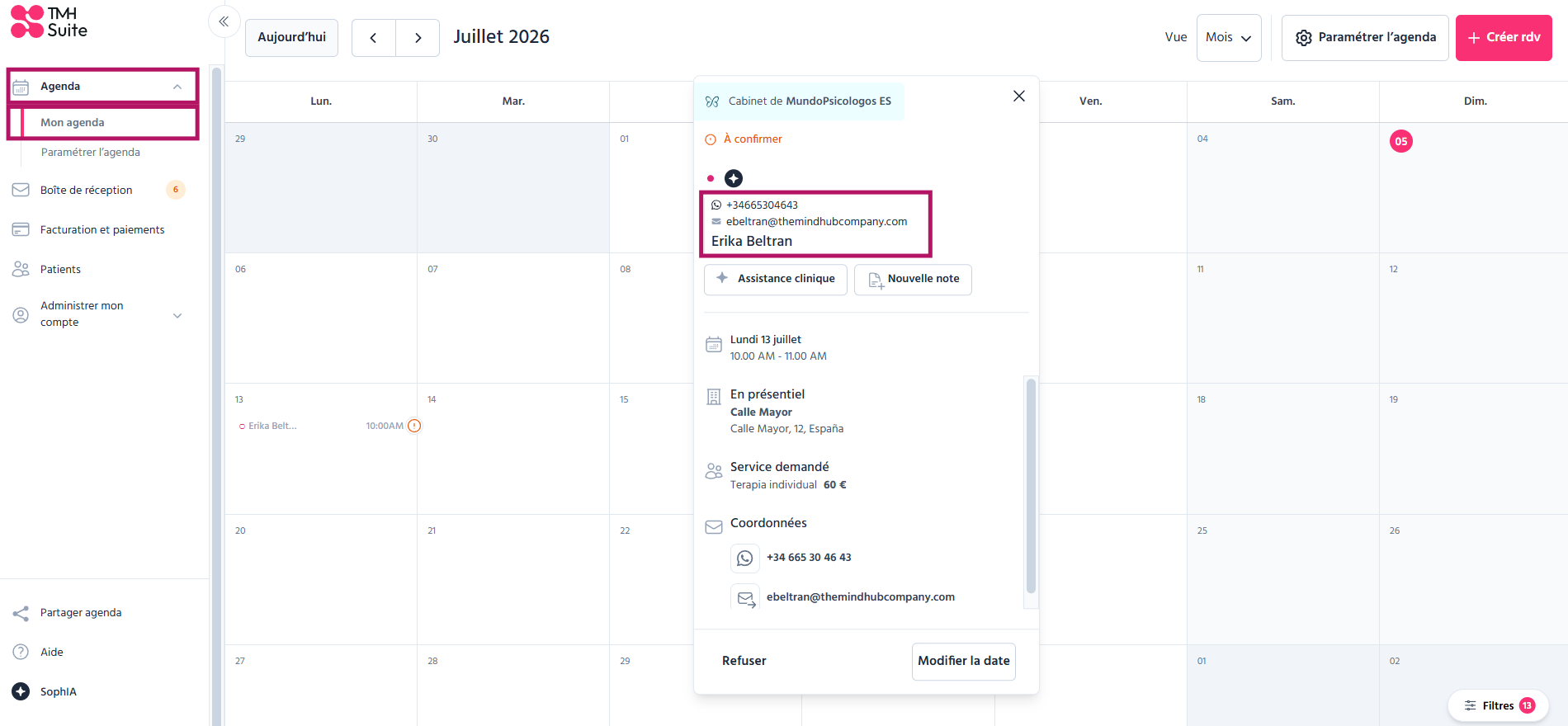Go to the previous month with the left arrow
The width and height of the screenshot is (1568, 726).
click(x=374, y=38)
